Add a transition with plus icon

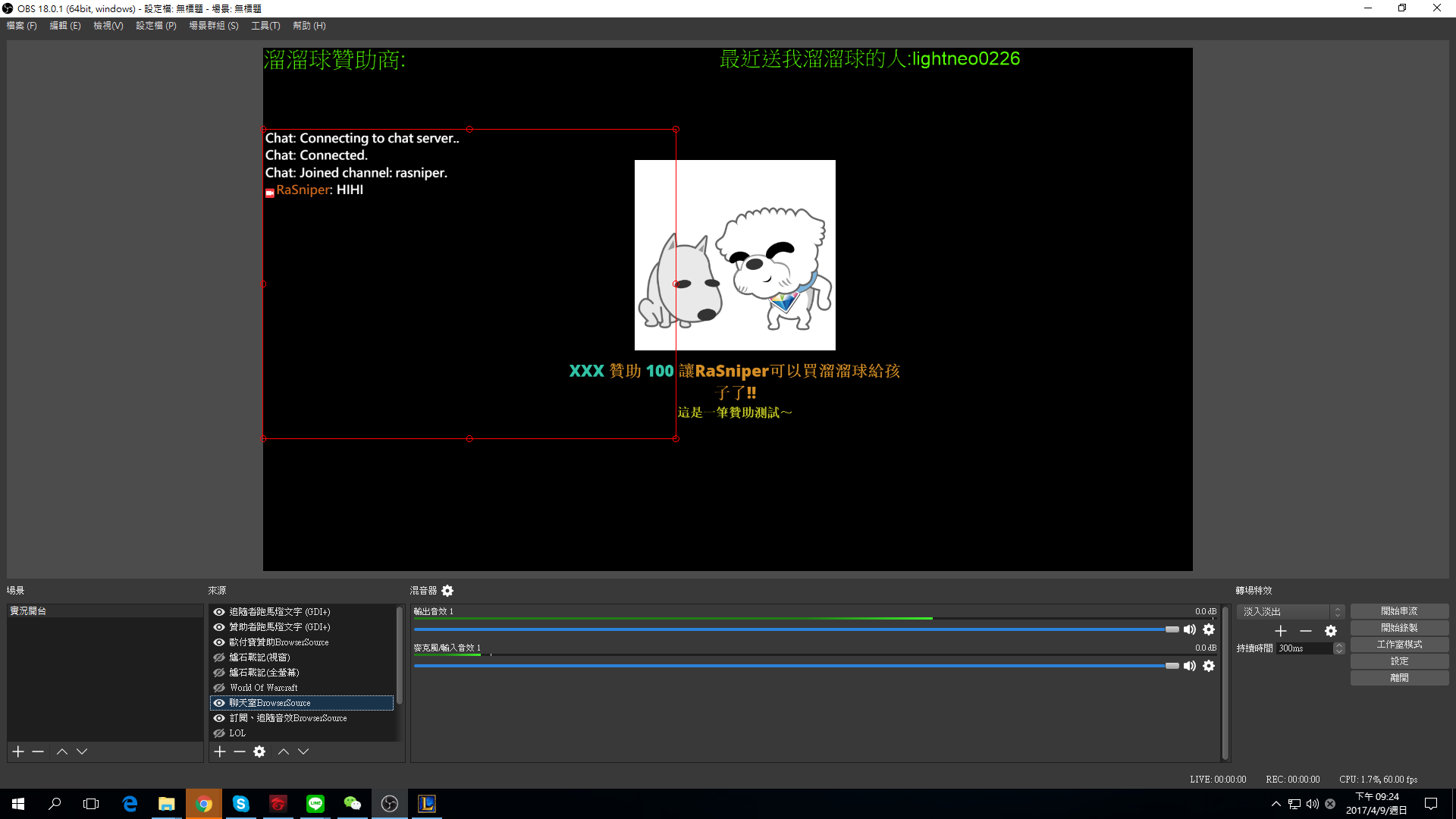(x=1281, y=631)
